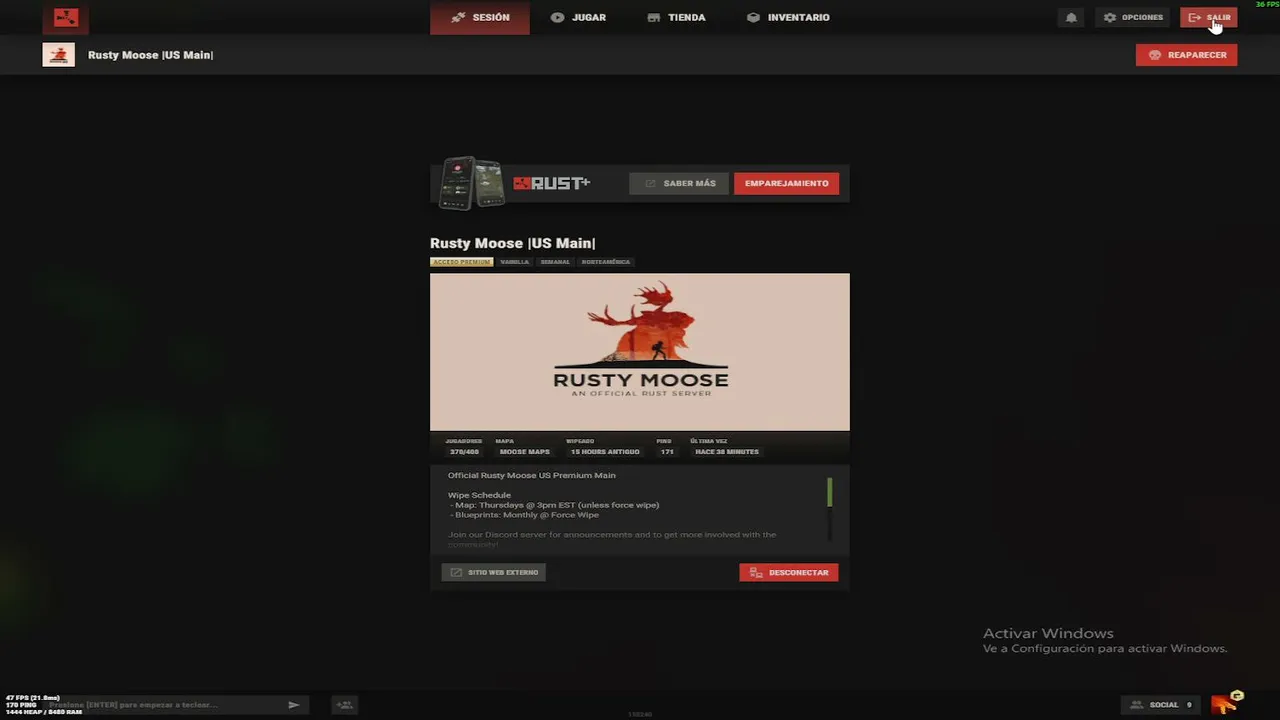Click the Rusty Moose server avatar in header
Image resolution: width=1280 pixels, height=720 pixels.
58,55
